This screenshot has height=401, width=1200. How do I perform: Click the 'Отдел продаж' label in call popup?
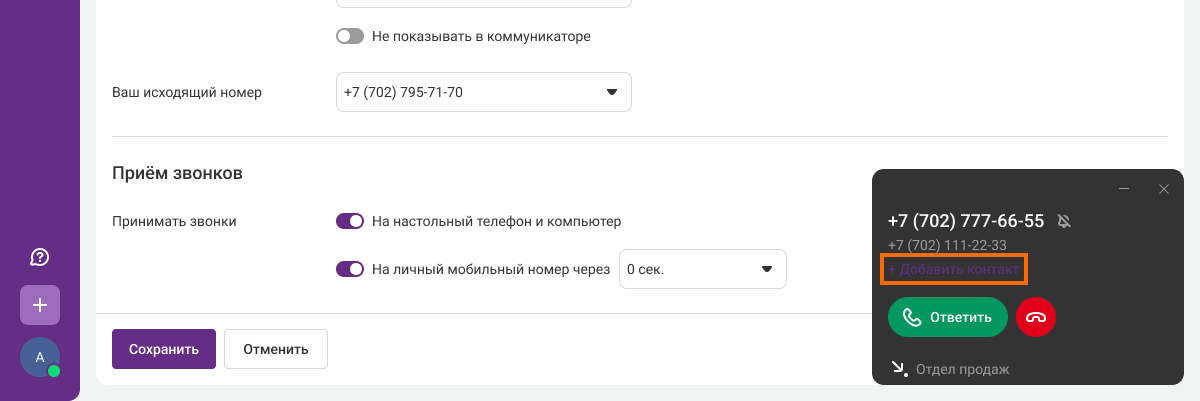(x=962, y=369)
